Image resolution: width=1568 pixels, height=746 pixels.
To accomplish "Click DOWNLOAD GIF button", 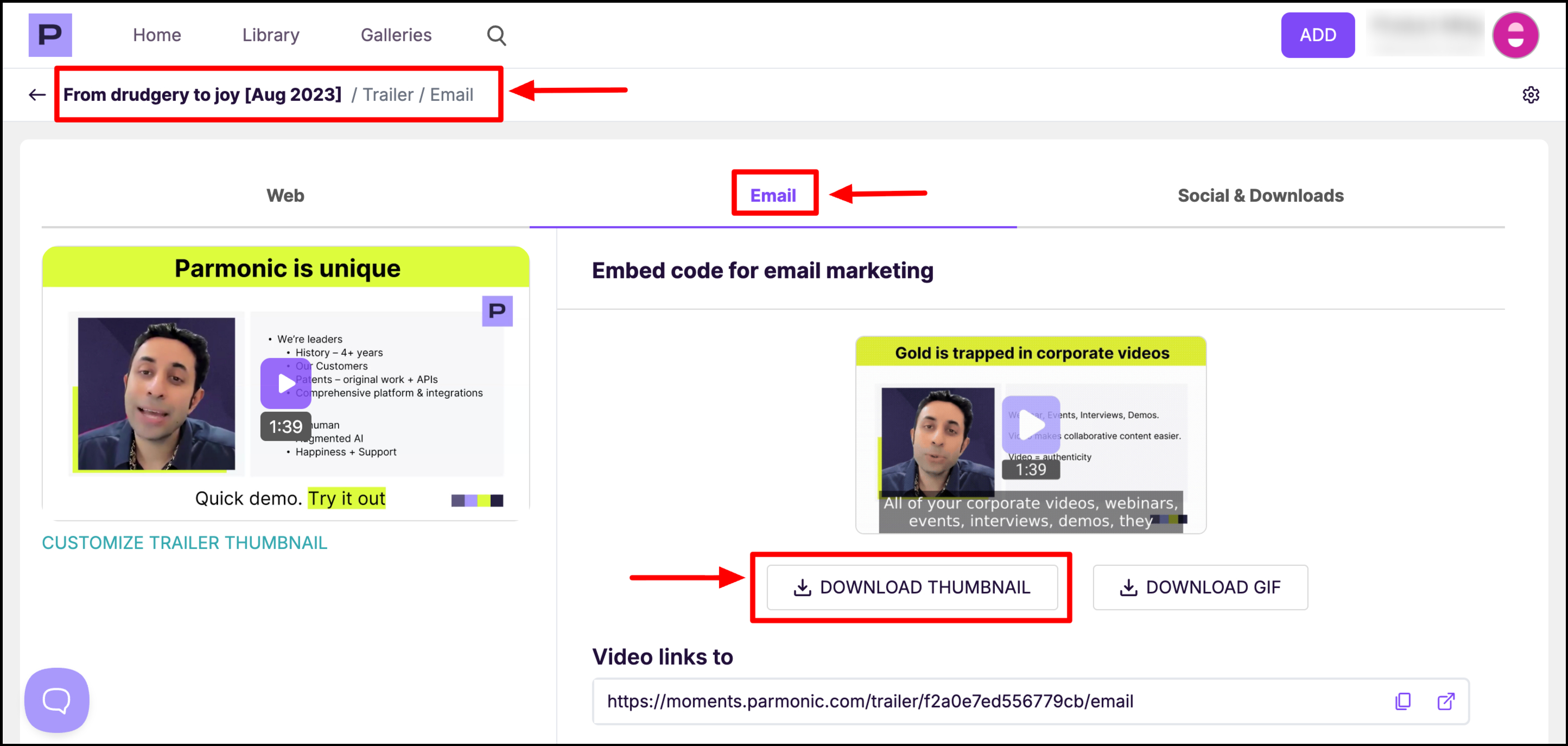I will [1199, 586].
